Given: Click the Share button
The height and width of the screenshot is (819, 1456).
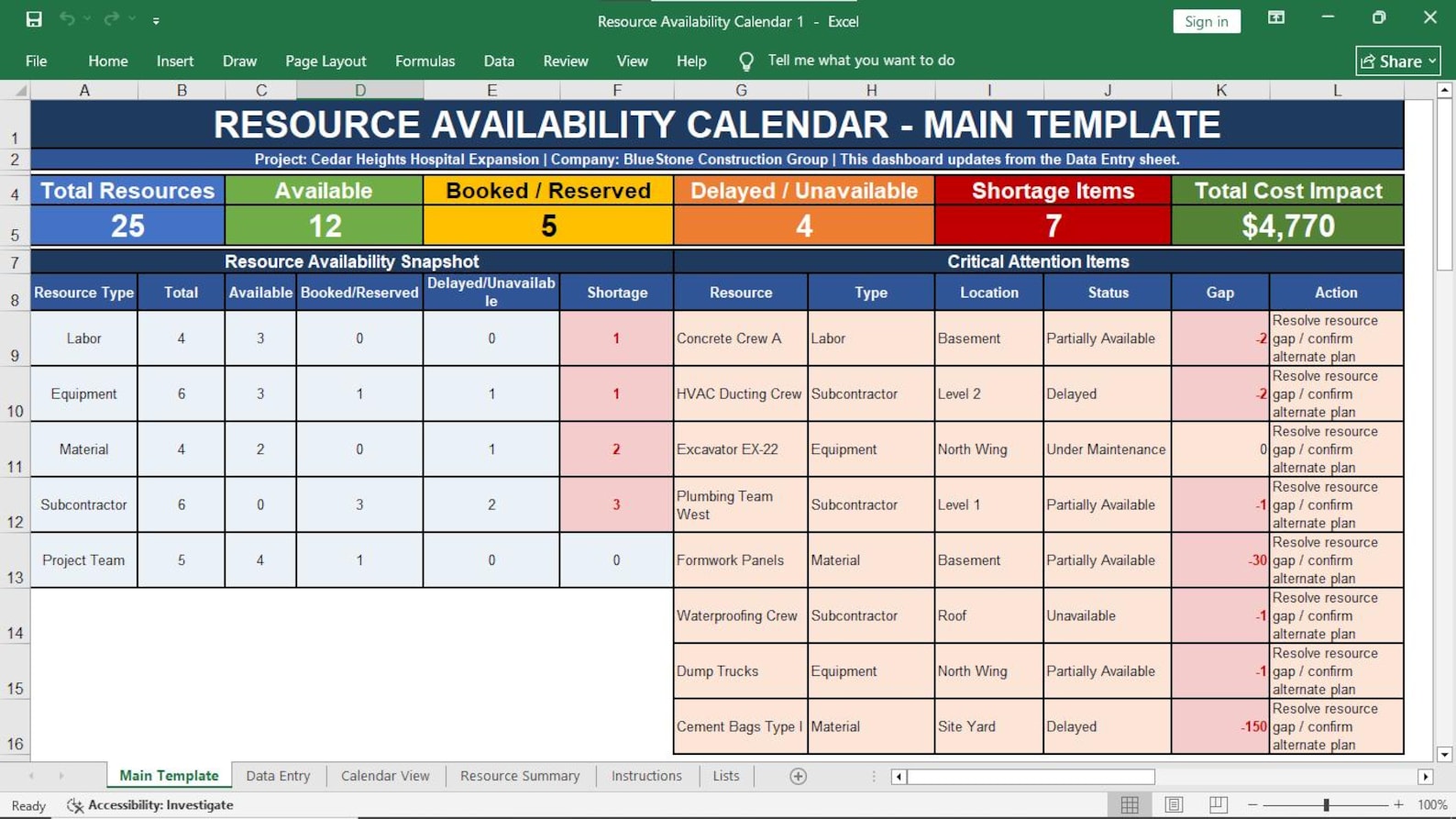Looking at the screenshot, I should (1397, 61).
